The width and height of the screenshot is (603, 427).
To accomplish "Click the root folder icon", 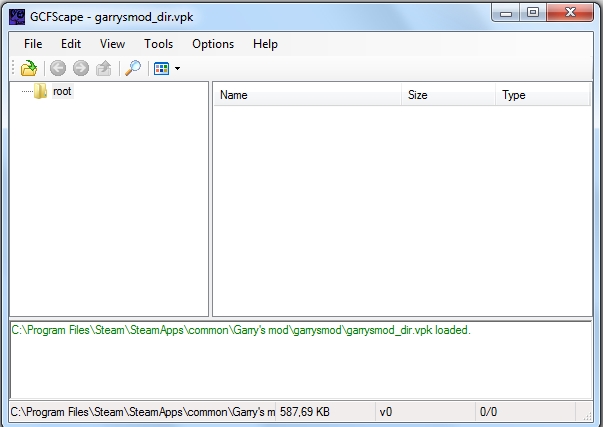I will pyautogui.click(x=40, y=92).
